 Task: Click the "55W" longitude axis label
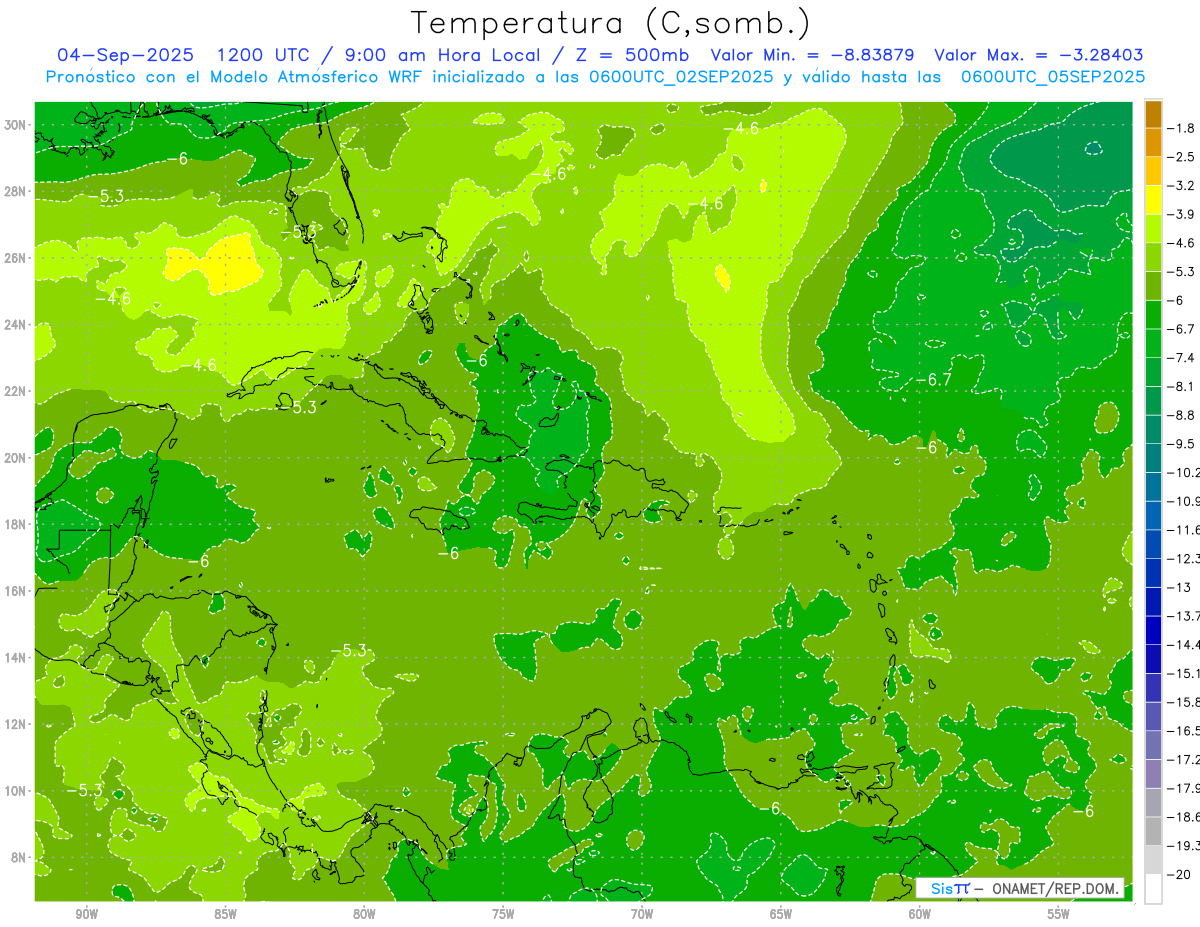(x=1060, y=915)
